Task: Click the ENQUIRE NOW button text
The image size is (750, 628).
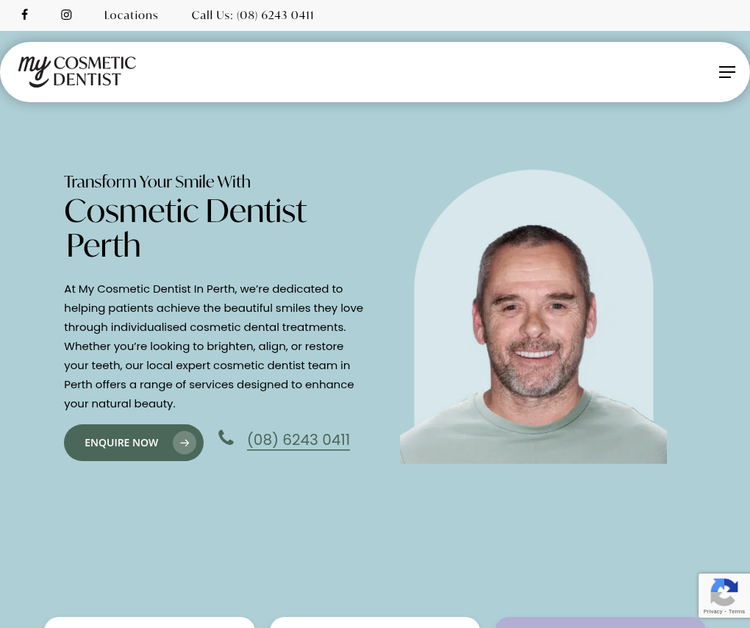Action: (121, 443)
